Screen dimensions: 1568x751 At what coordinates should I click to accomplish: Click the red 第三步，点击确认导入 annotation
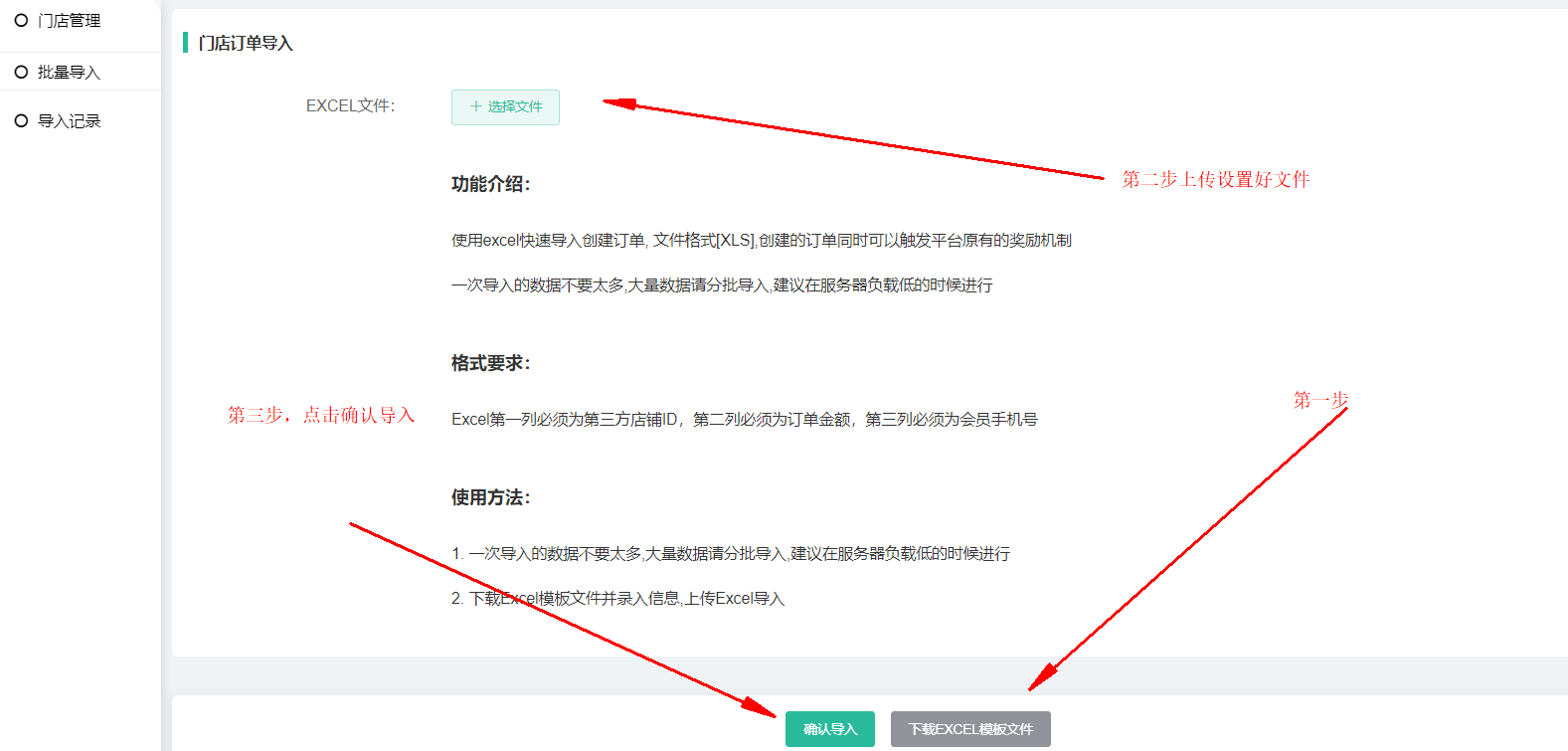[x=320, y=415]
